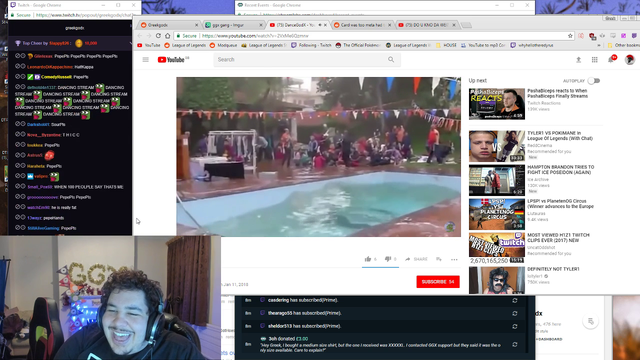Switch to the ggx gang - Imgur tab
This screenshot has width=640, height=360.
233,25
